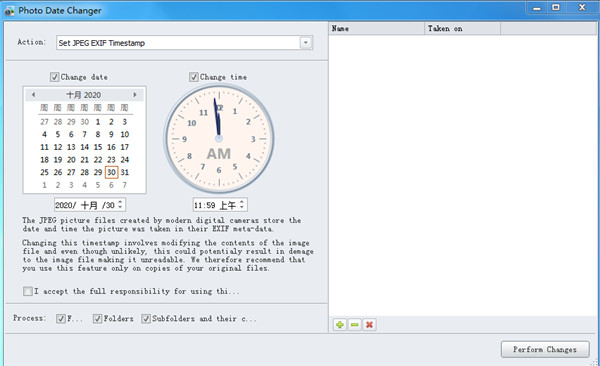The width and height of the screenshot is (600, 366).
Task: Sort the list by the Name column
Action: tap(377, 28)
